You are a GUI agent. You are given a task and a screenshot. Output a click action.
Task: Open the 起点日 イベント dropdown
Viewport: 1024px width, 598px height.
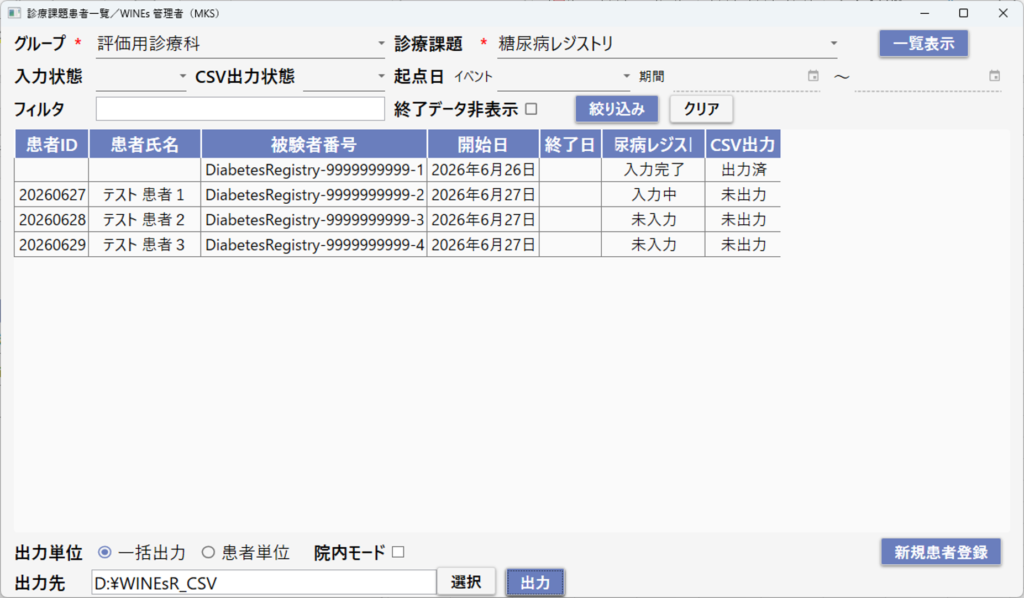564,76
